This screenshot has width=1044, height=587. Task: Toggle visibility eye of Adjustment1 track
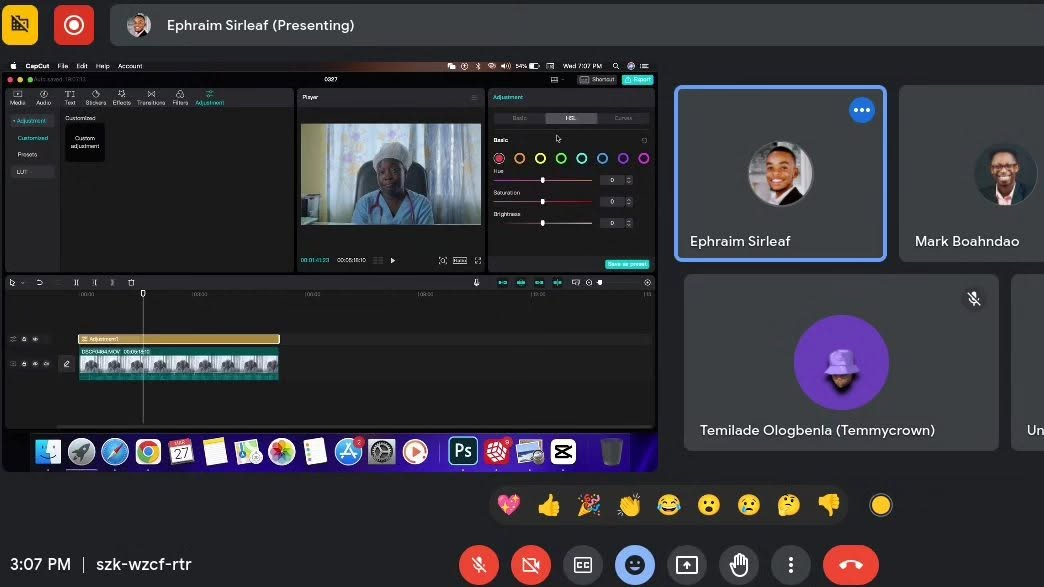point(35,339)
